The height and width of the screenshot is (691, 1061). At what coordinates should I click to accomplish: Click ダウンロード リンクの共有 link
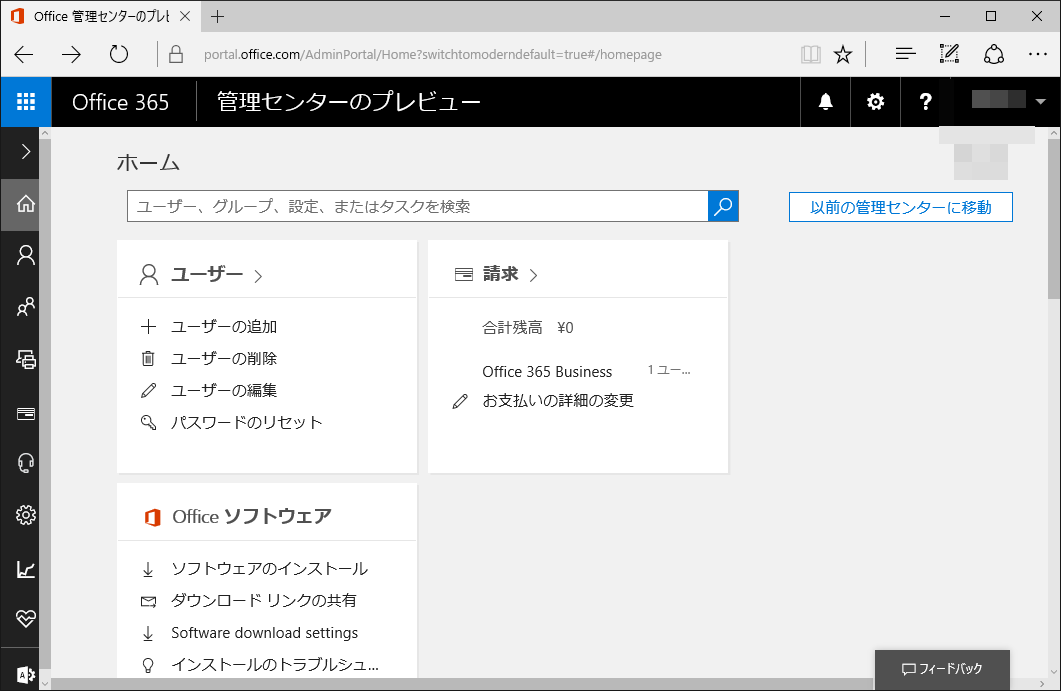(x=264, y=600)
